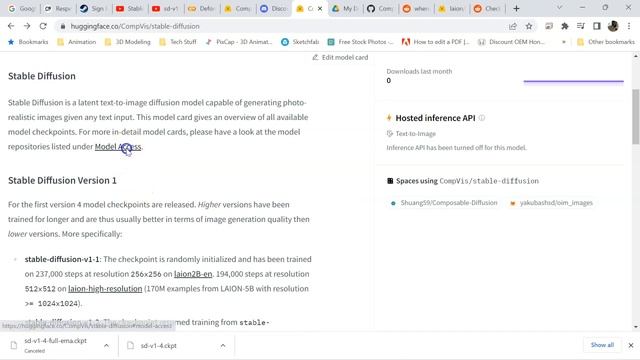Show more bookmarks overflow chevron
Screen dimensions: 640x360
(x=564, y=42)
